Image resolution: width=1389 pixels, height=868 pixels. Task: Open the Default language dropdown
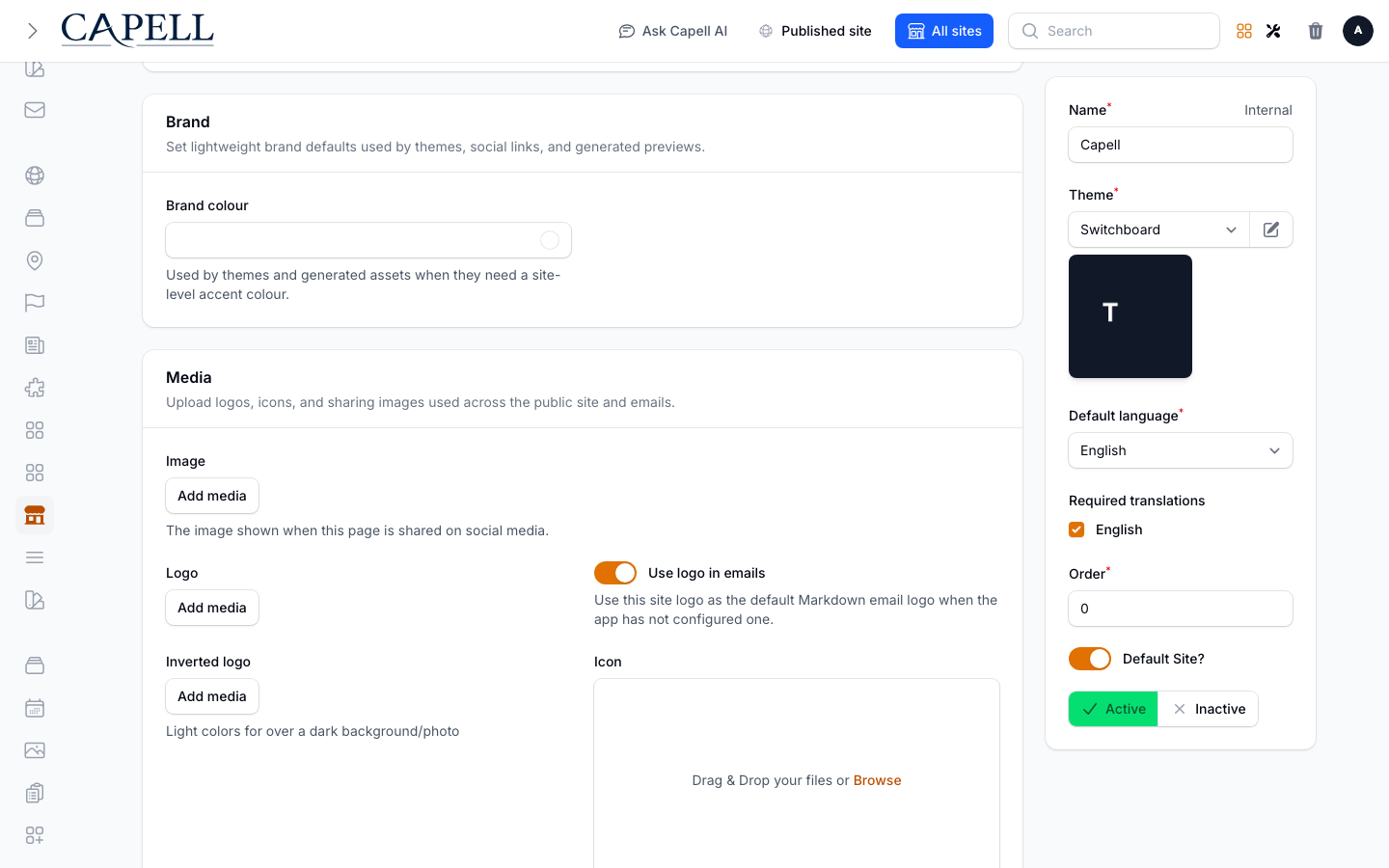click(1181, 450)
